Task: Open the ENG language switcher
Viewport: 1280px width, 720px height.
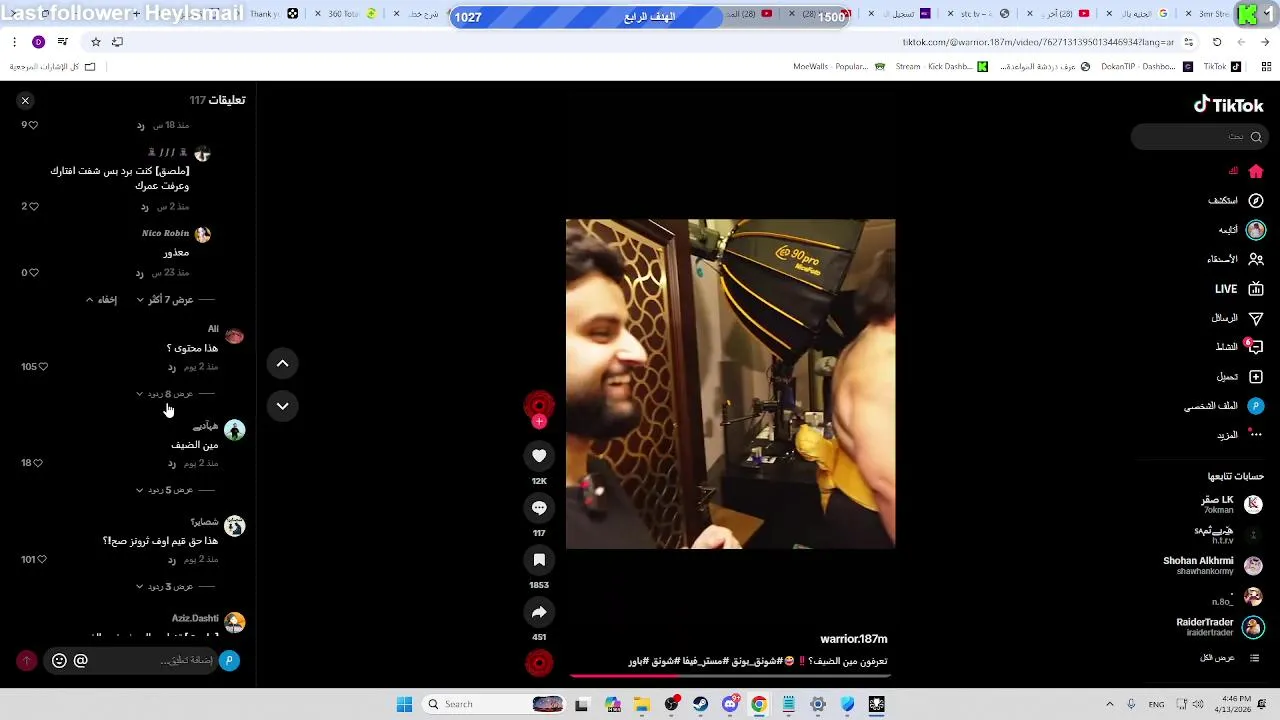Action: 1156,704
